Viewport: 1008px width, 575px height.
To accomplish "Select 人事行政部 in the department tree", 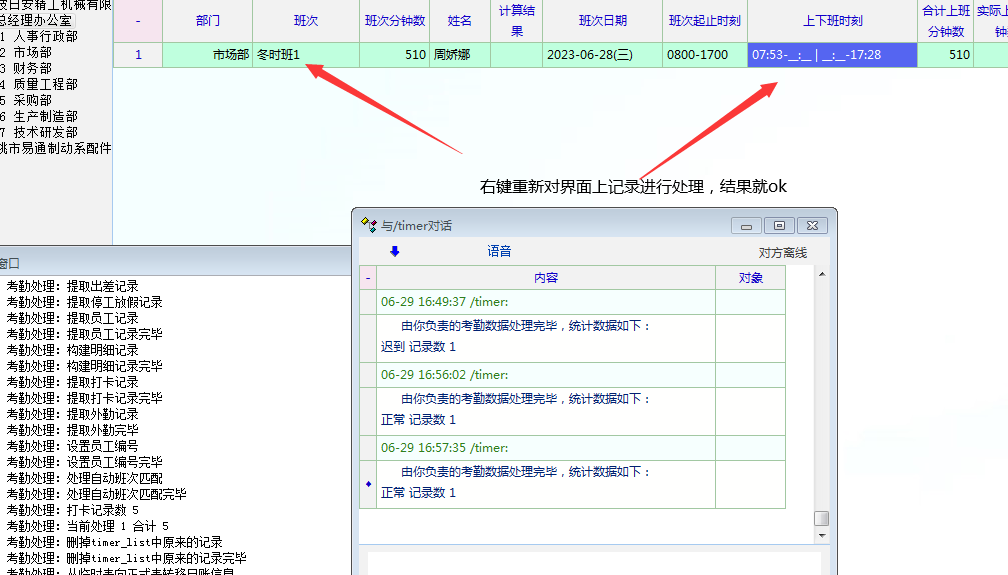I will pos(45,37).
